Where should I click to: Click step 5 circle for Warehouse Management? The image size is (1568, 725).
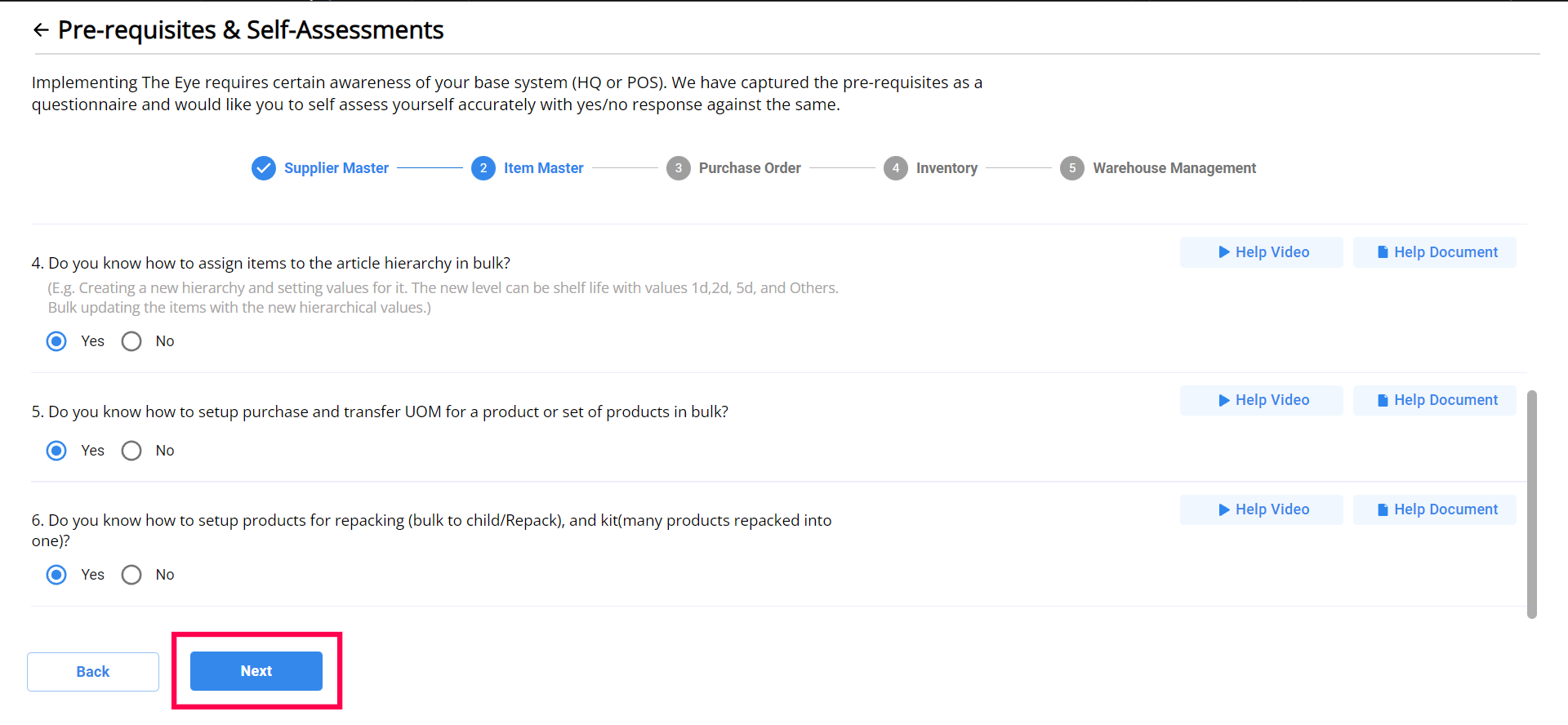tap(1072, 168)
